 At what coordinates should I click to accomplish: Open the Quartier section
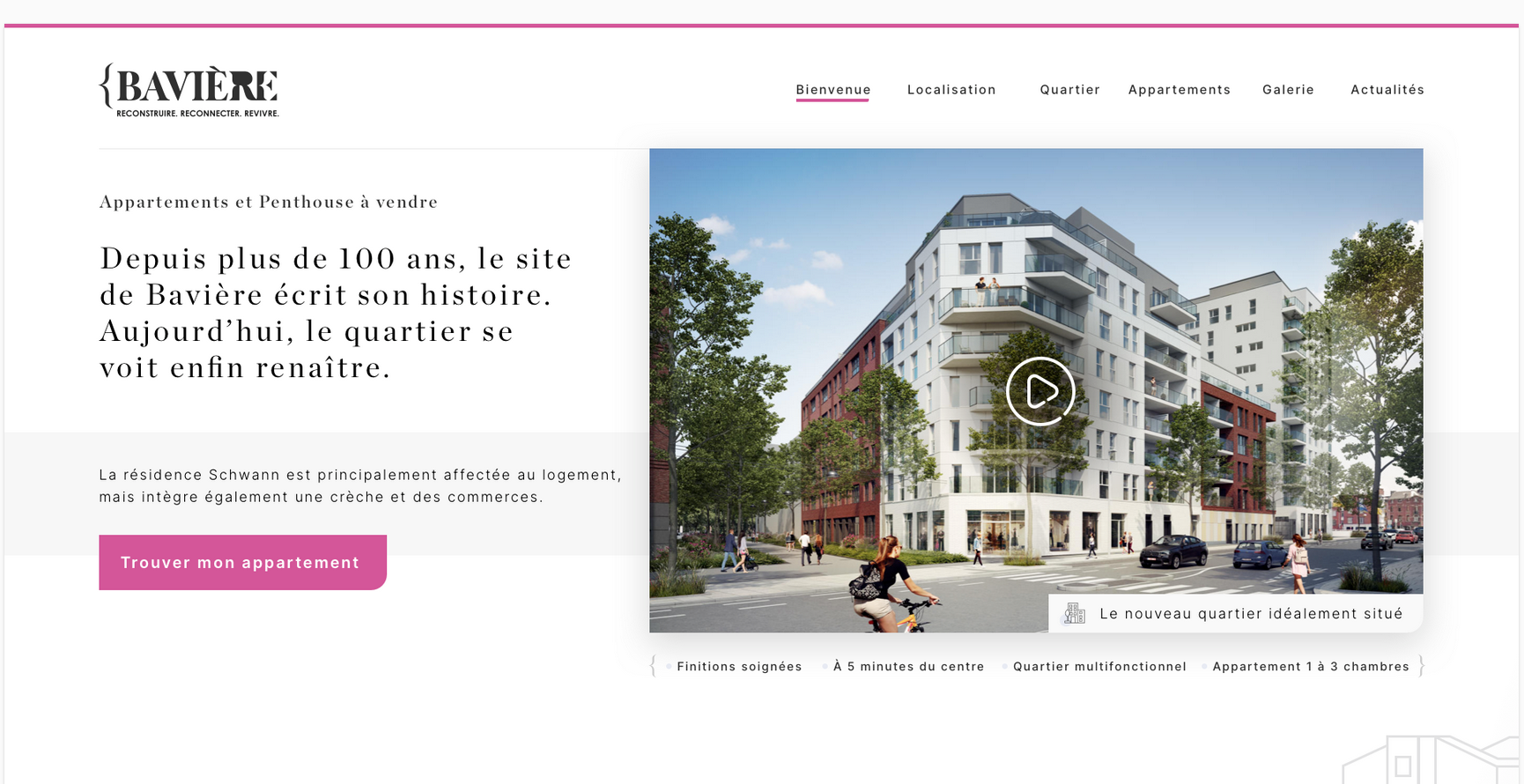tap(1069, 90)
